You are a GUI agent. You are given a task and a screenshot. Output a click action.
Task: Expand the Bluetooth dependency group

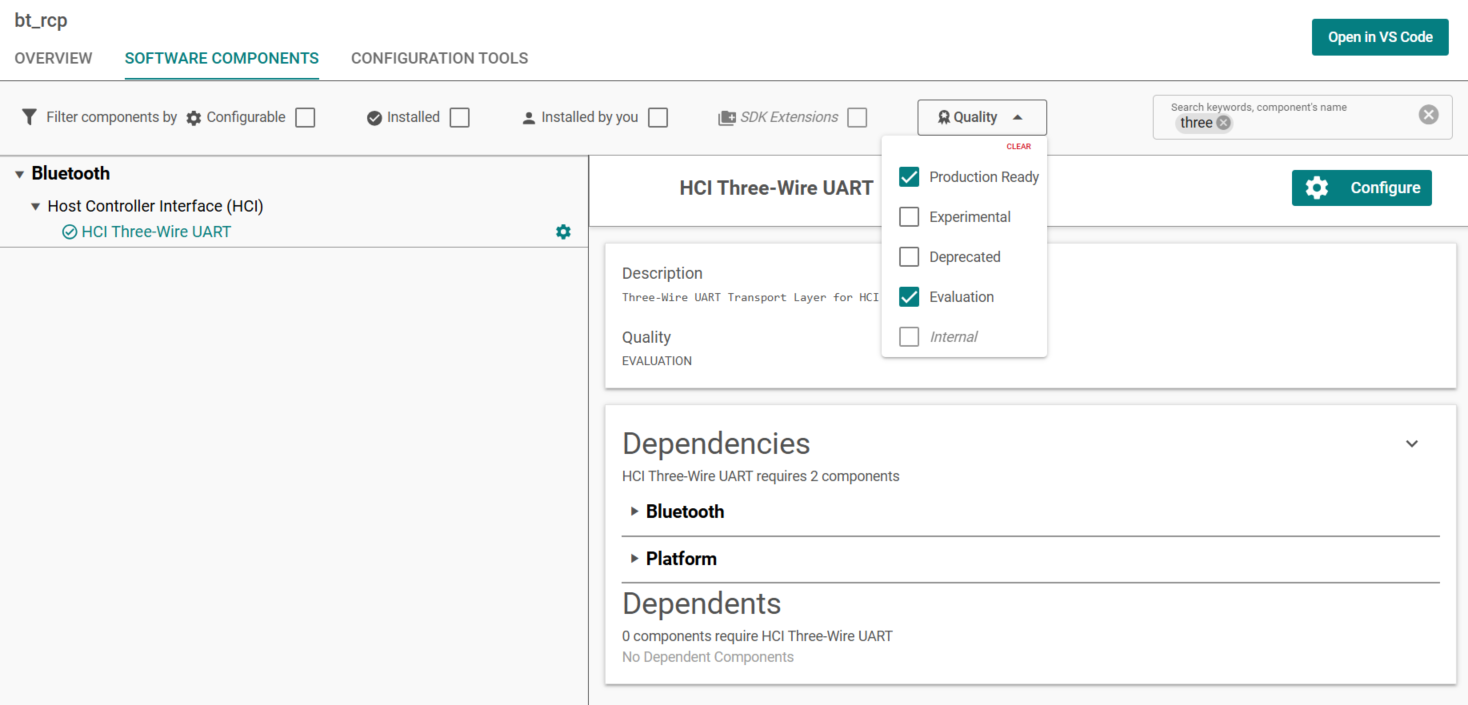point(634,512)
